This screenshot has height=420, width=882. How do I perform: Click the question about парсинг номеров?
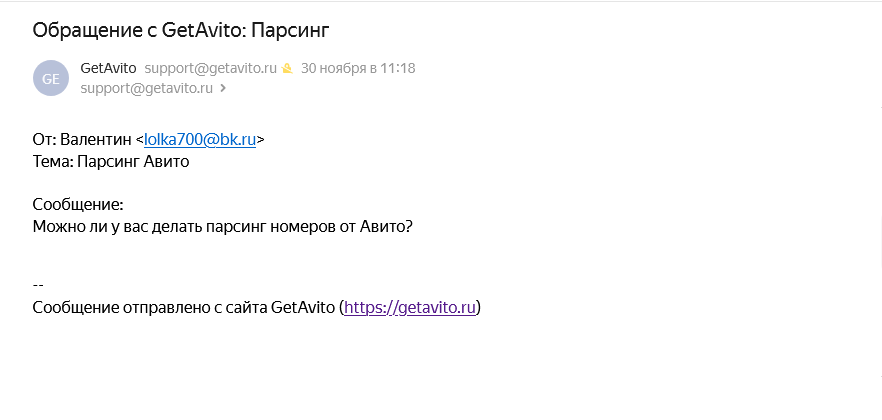[222, 226]
